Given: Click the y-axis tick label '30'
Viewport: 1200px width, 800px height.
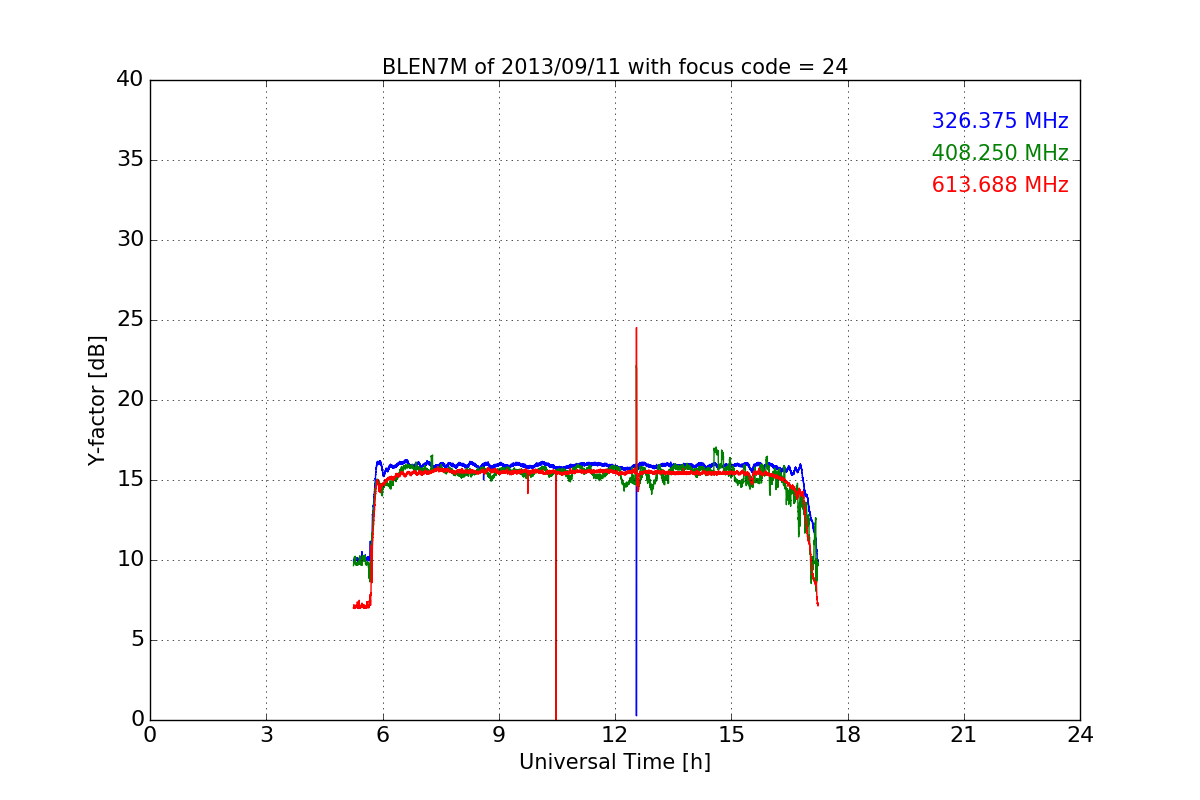Looking at the screenshot, I should click(x=130, y=240).
